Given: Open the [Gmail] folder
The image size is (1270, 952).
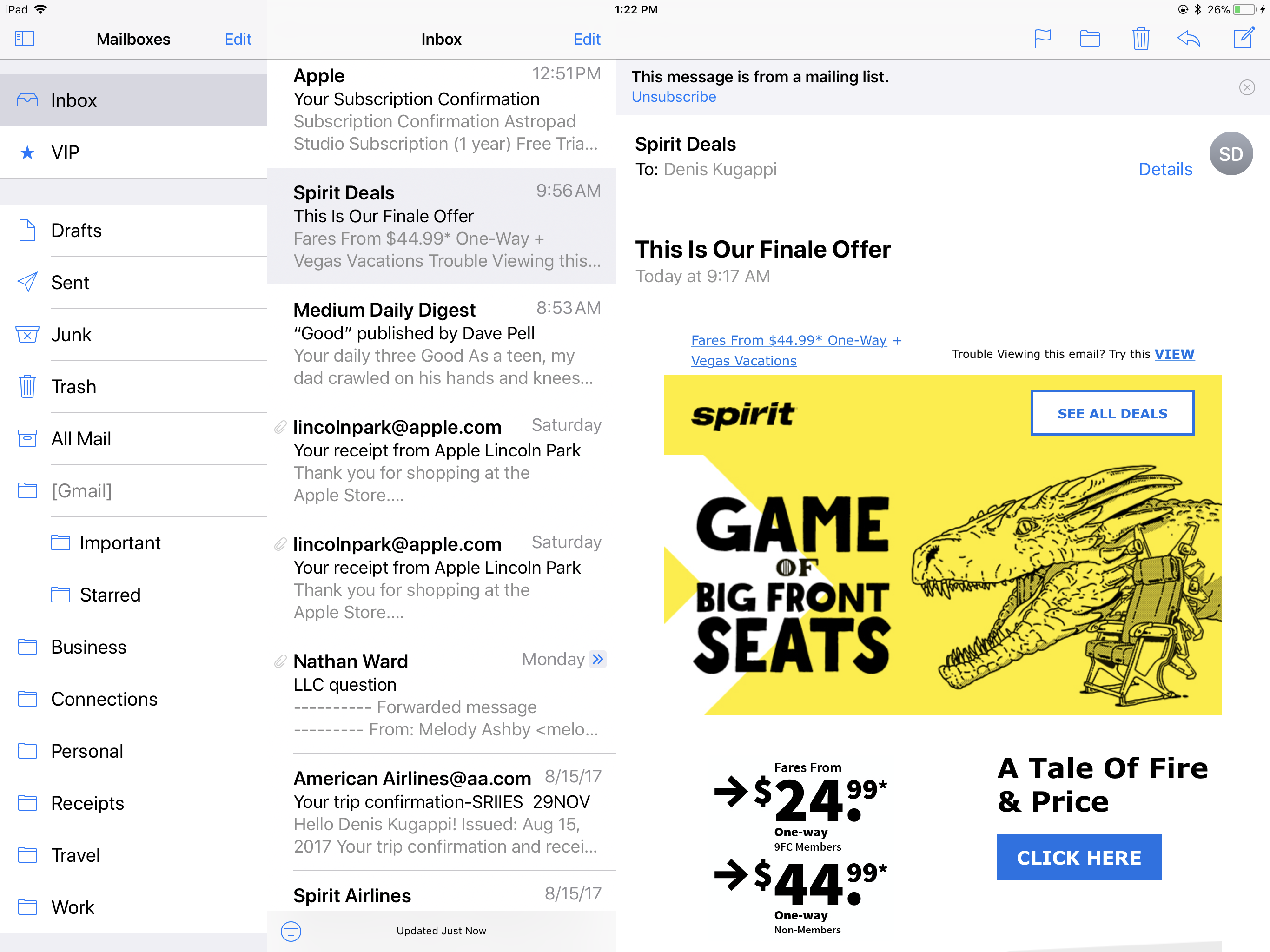Looking at the screenshot, I should click(81, 491).
